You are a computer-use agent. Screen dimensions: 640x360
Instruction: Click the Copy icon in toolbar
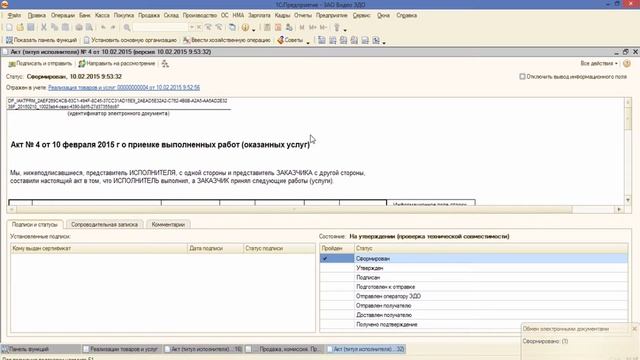(x=54, y=27)
